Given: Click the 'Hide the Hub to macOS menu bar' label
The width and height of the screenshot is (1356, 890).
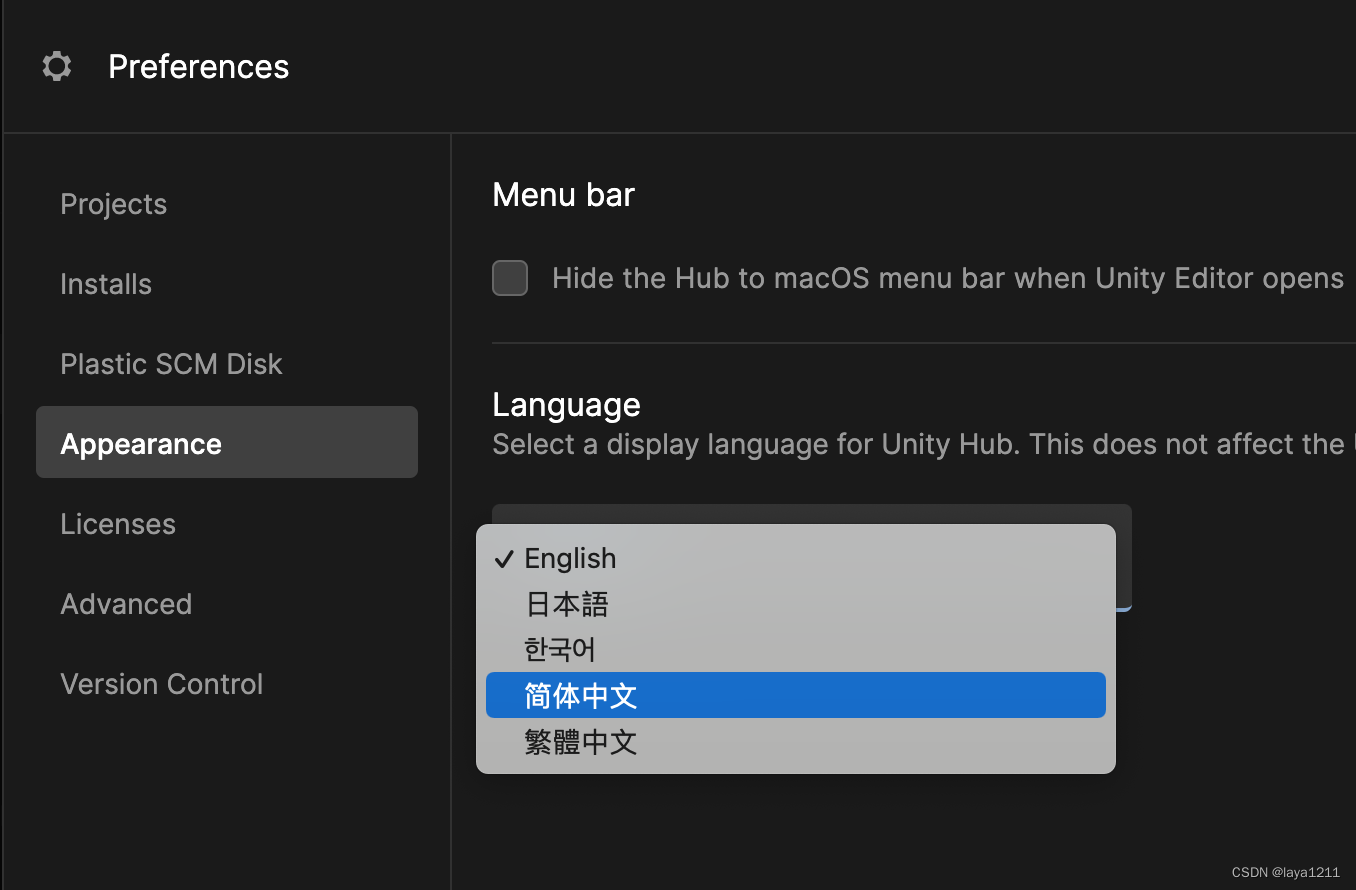Looking at the screenshot, I should [948, 278].
